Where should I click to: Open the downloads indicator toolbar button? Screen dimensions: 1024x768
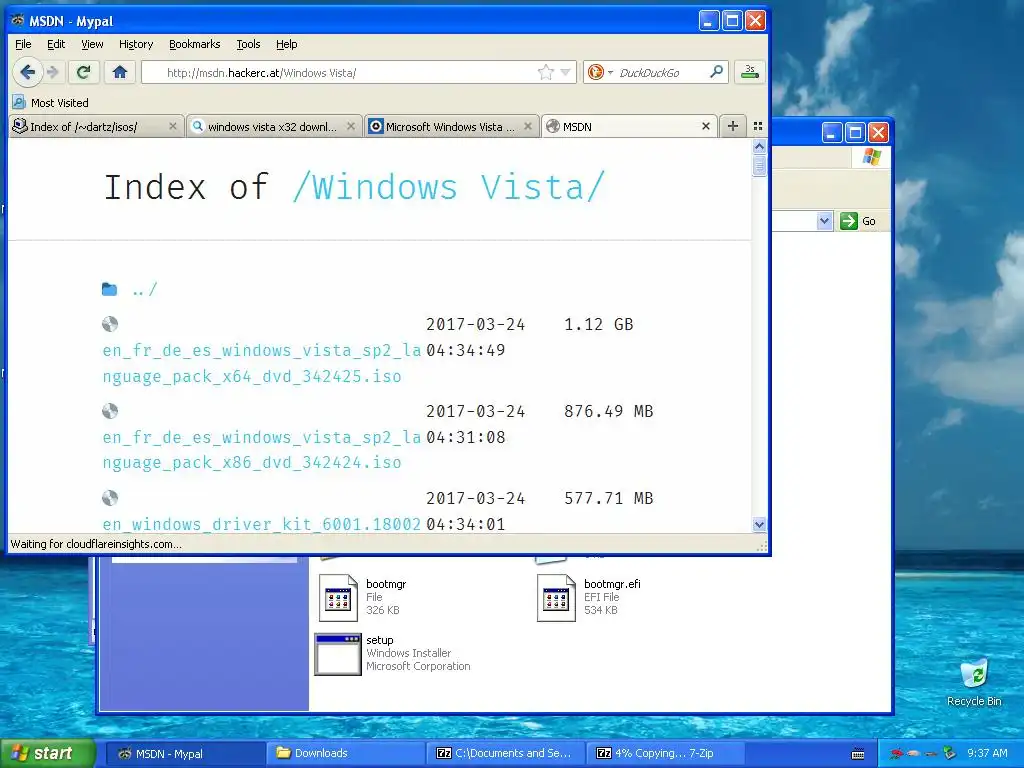click(750, 72)
